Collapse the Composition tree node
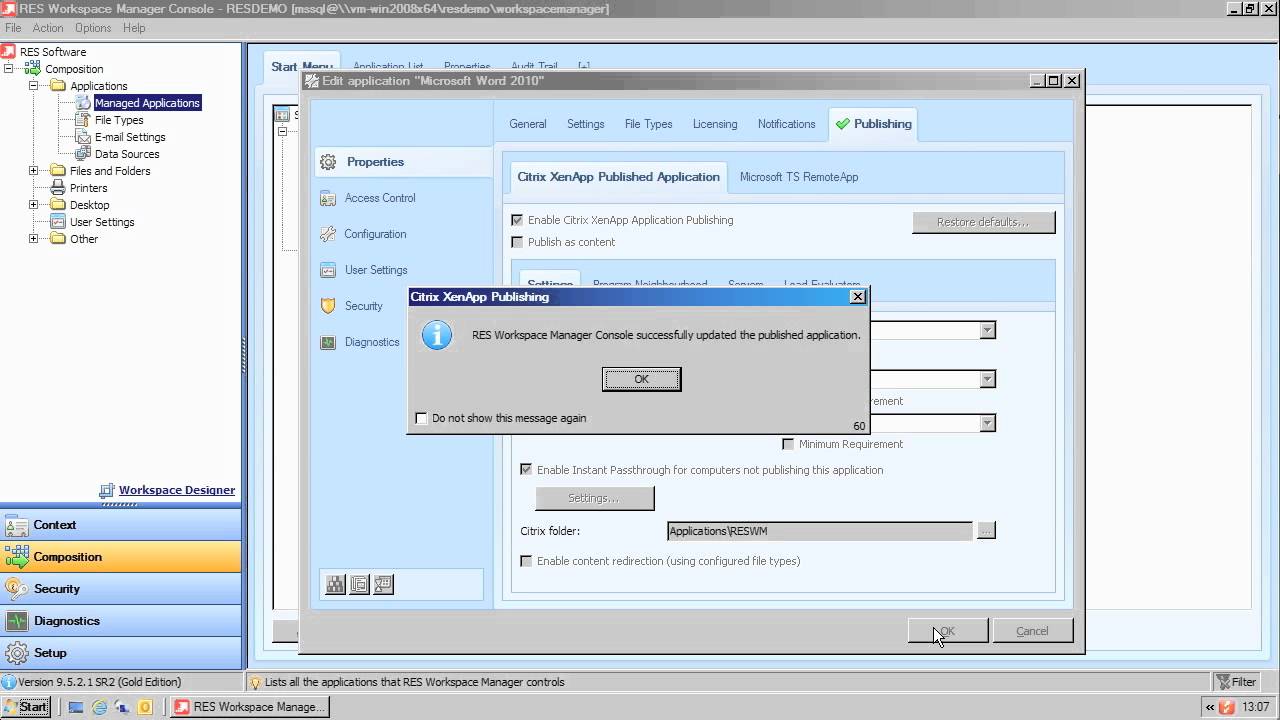Image resolution: width=1280 pixels, height=720 pixels. 9,69
